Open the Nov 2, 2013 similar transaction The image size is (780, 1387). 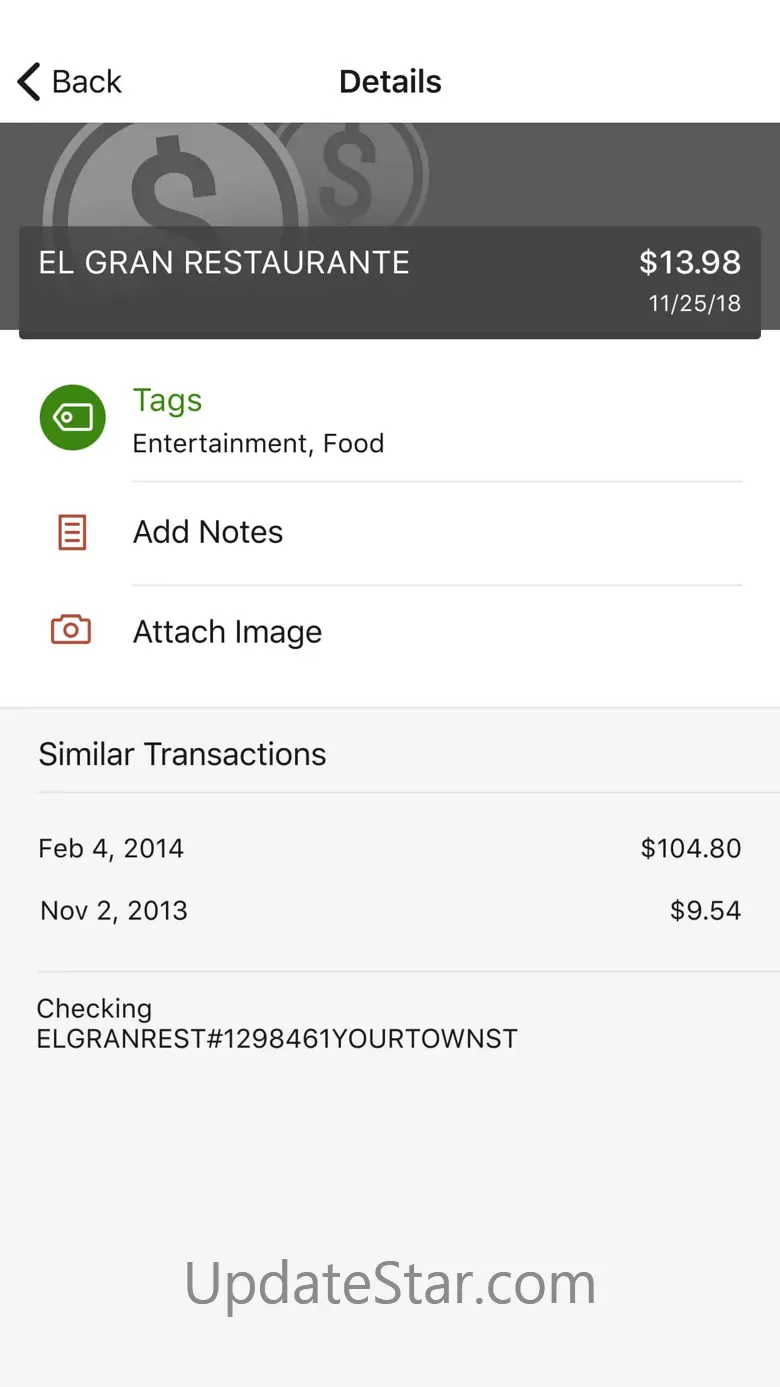(x=114, y=911)
